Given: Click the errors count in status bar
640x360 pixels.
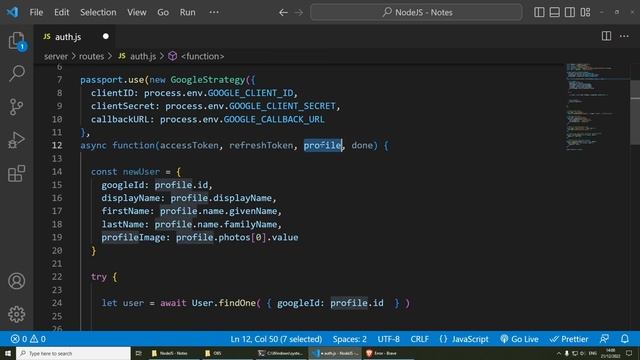Looking at the screenshot, I should (19, 339).
